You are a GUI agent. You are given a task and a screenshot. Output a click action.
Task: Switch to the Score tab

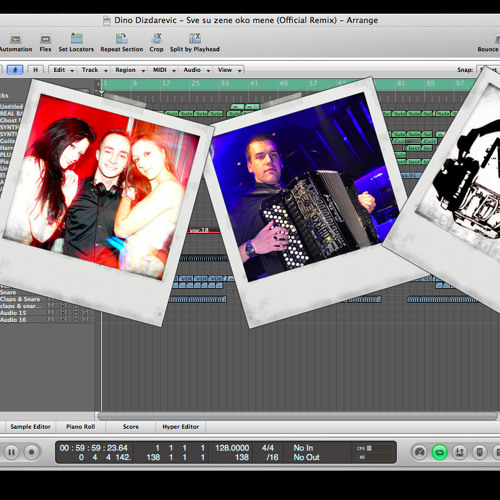[130, 427]
